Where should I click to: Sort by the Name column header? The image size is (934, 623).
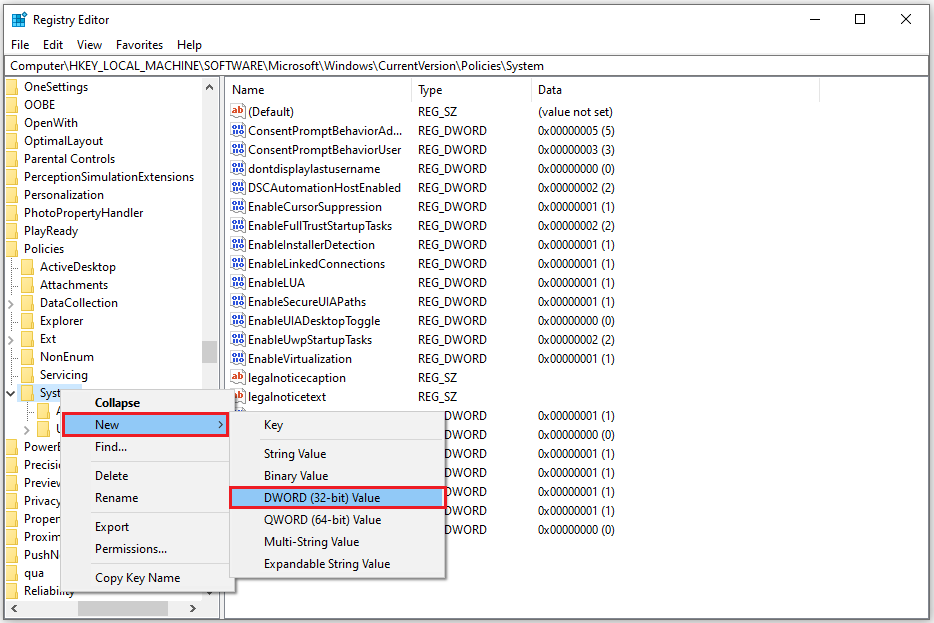click(x=319, y=90)
